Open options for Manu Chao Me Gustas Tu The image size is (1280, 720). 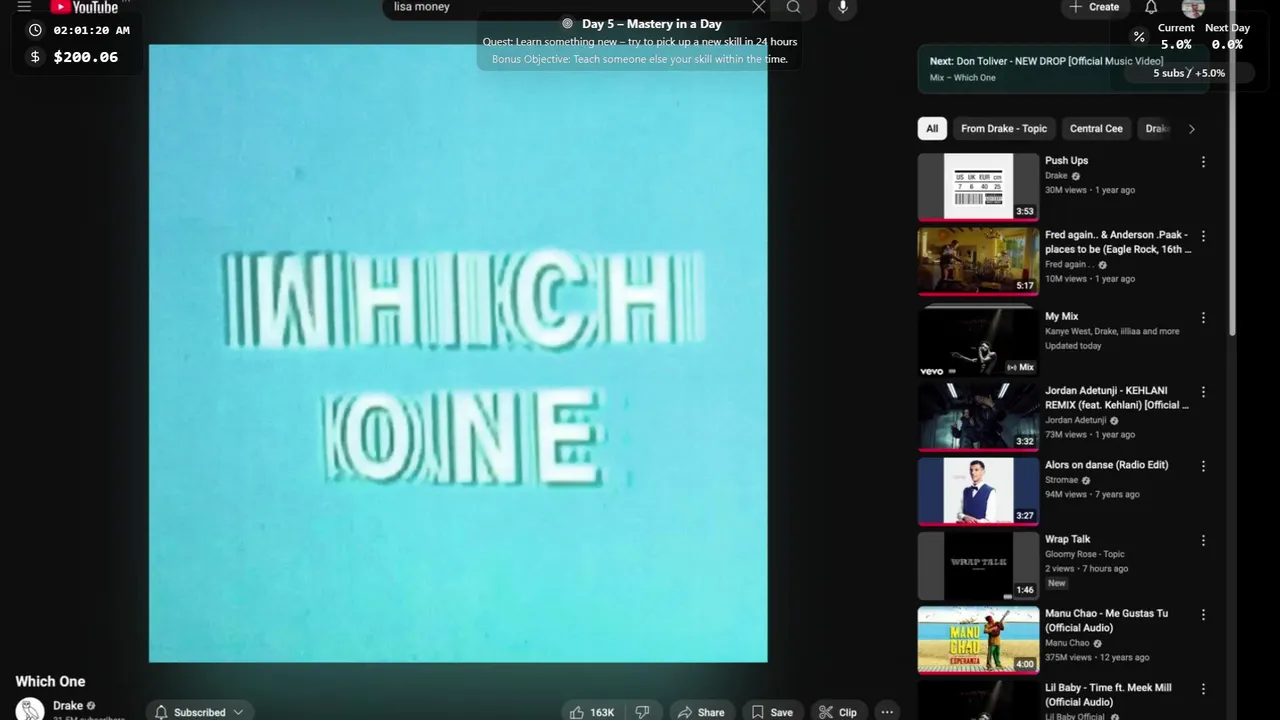pos(1203,615)
